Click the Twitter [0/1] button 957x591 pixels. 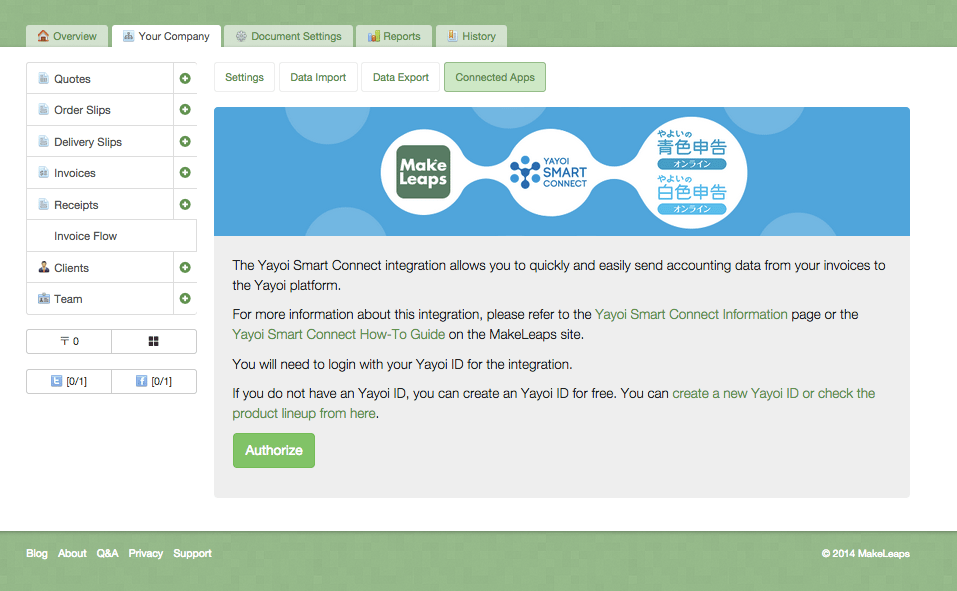(69, 381)
